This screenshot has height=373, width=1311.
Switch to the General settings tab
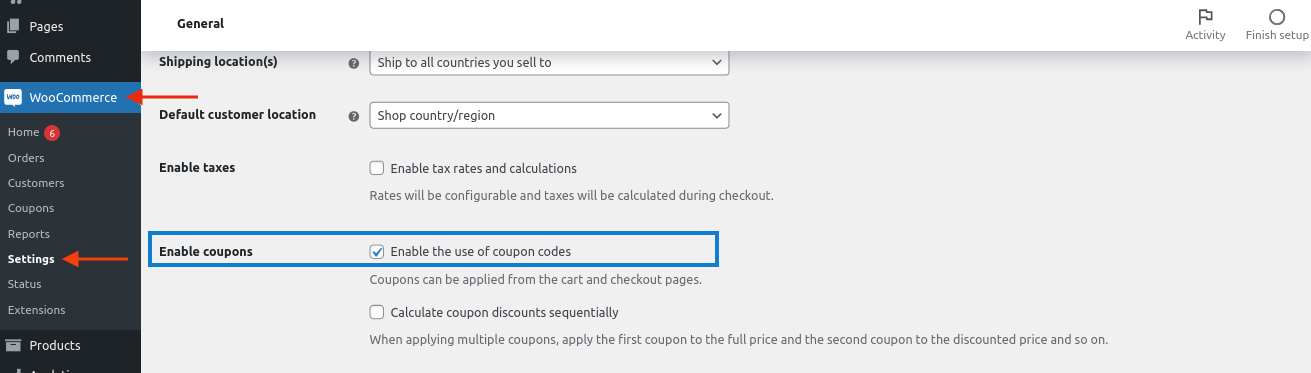(200, 23)
